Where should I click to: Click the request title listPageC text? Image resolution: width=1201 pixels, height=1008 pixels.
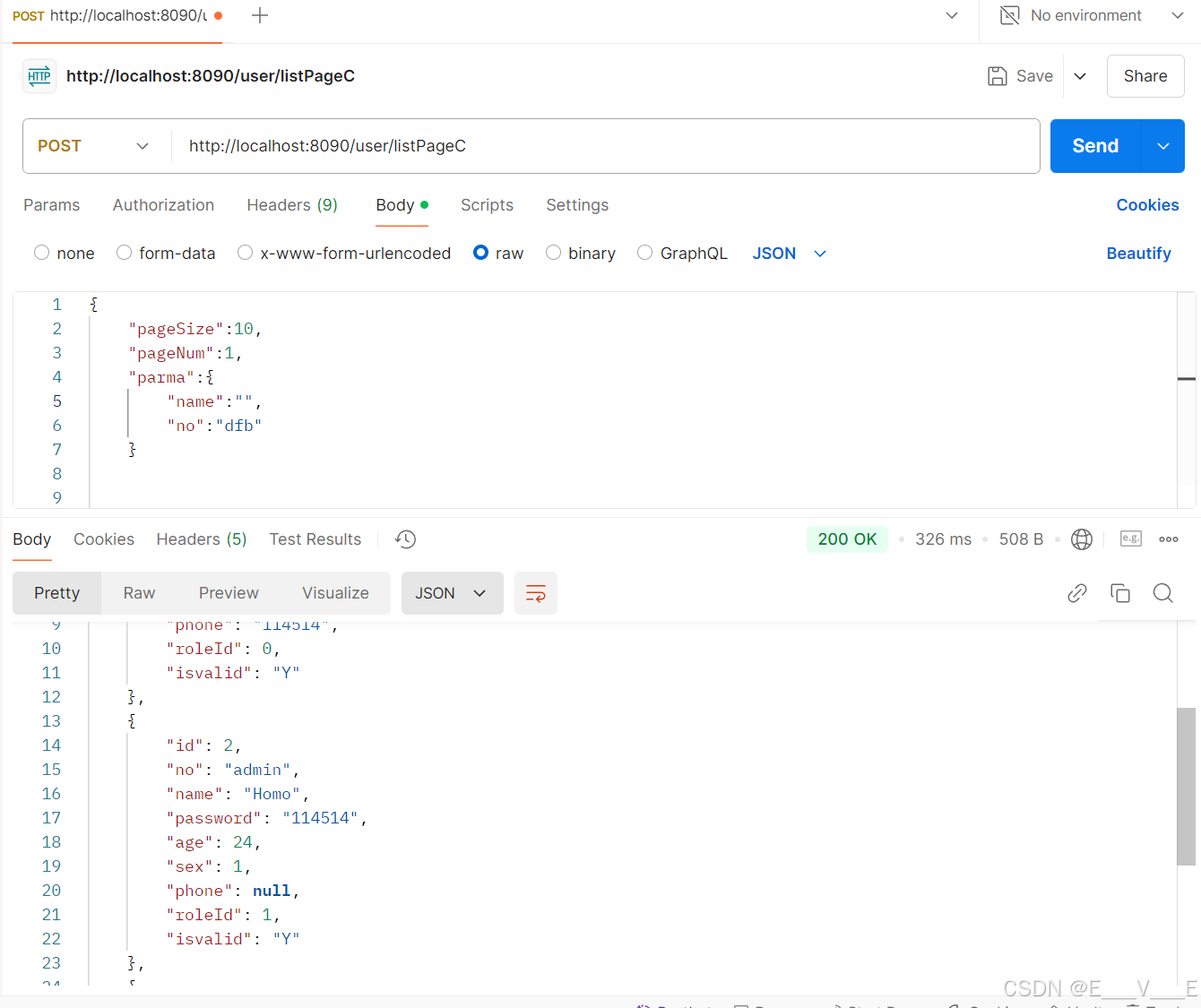click(211, 76)
